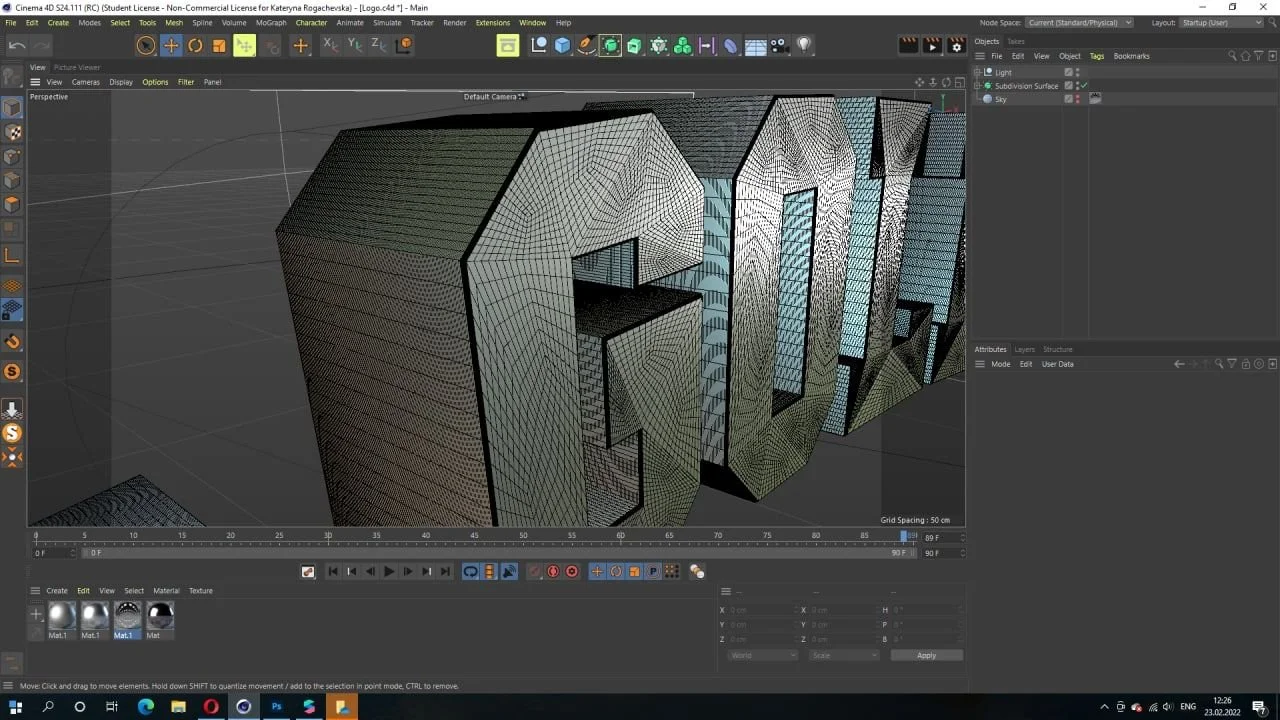
Task: Open Edit Render Settings gear icon
Action: coord(956,45)
